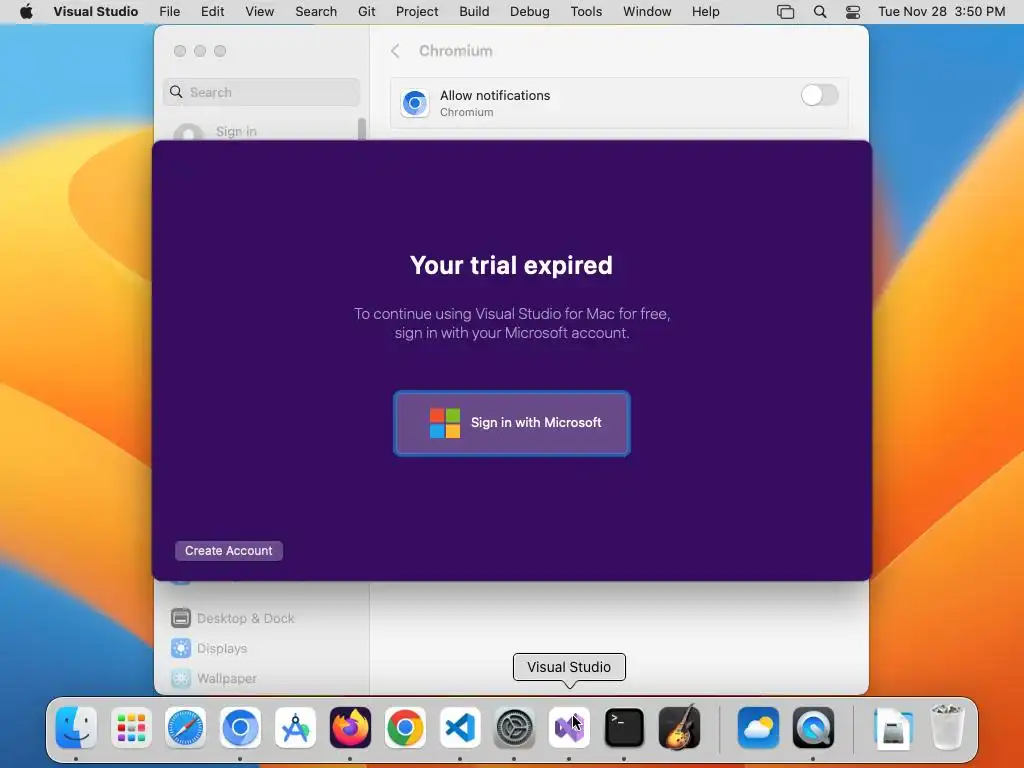Click the Visual Studio dock icon
This screenshot has width=1024, height=768.
[569, 728]
